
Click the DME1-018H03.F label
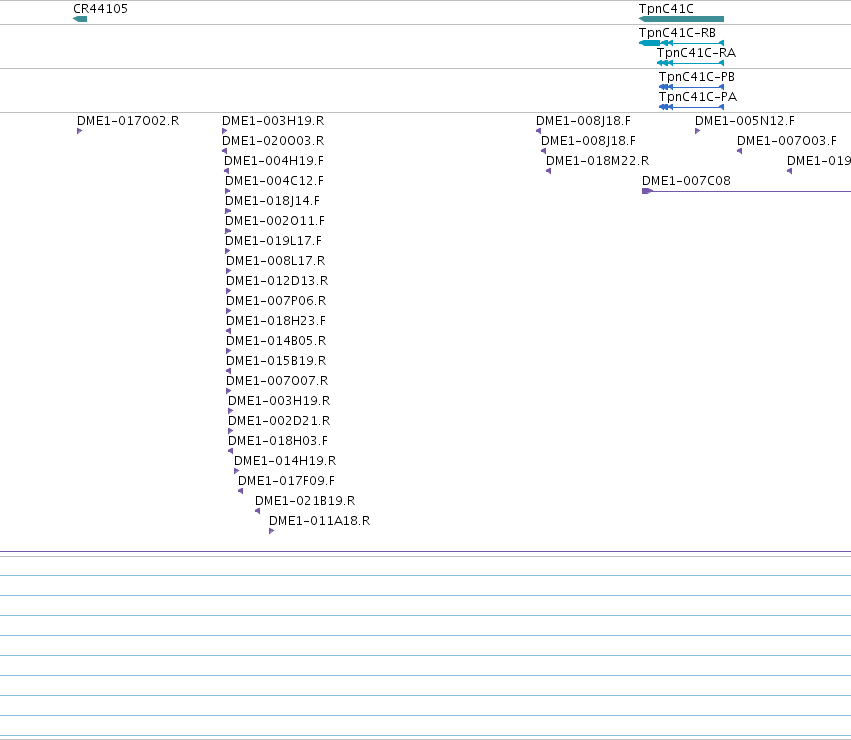coord(278,441)
